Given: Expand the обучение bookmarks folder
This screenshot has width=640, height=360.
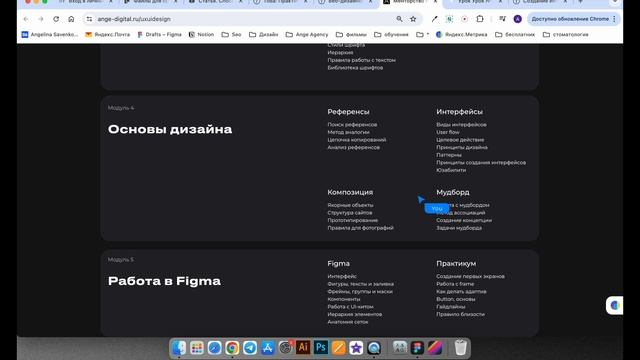Looking at the screenshot, I should [x=391, y=35].
